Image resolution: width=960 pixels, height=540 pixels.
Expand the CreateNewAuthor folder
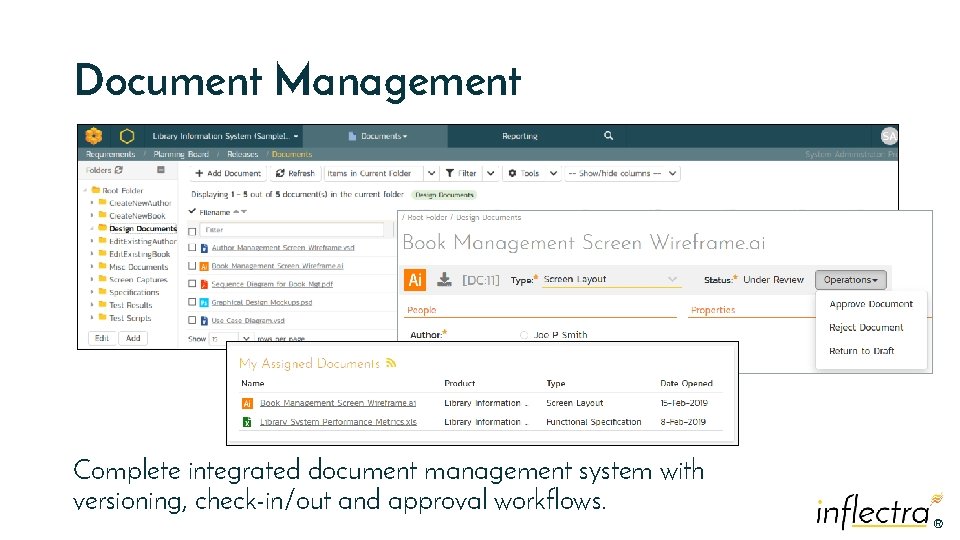click(92, 203)
